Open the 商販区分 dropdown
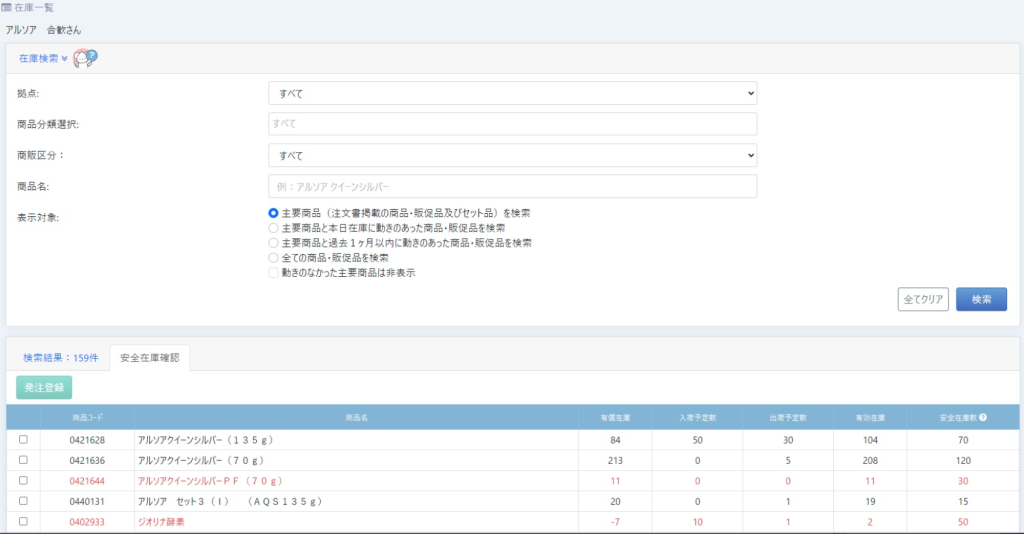The image size is (1024, 534). pos(512,155)
